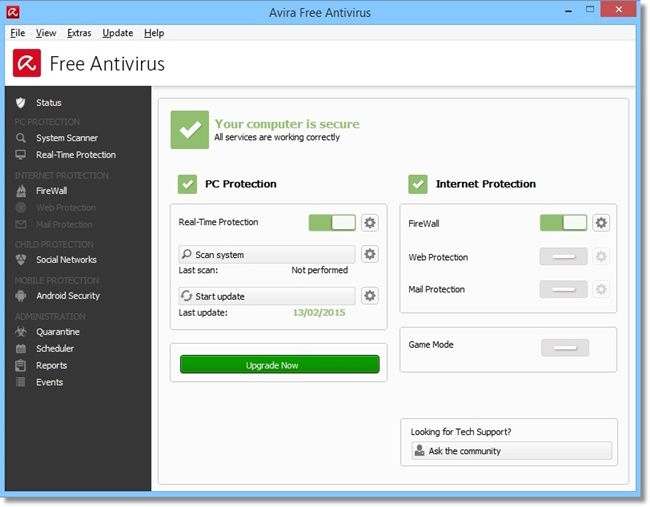Image resolution: width=650 pixels, height=507 pixels.
Task: Toggle the FireWall switch
Action: [563, 223]
